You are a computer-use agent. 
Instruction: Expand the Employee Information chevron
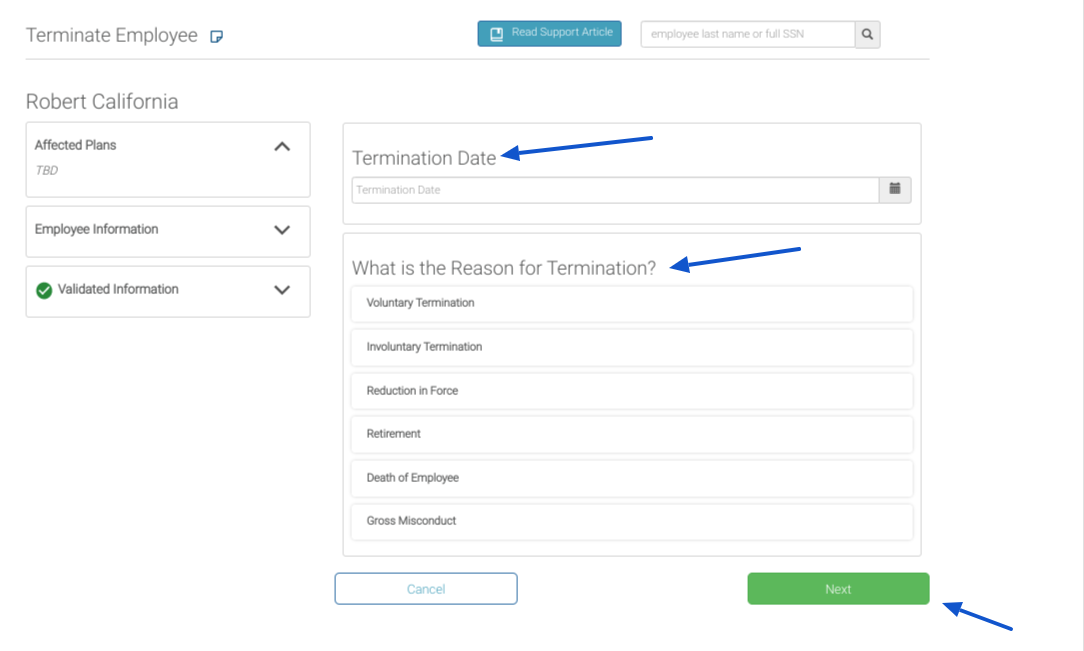(282, 230)
